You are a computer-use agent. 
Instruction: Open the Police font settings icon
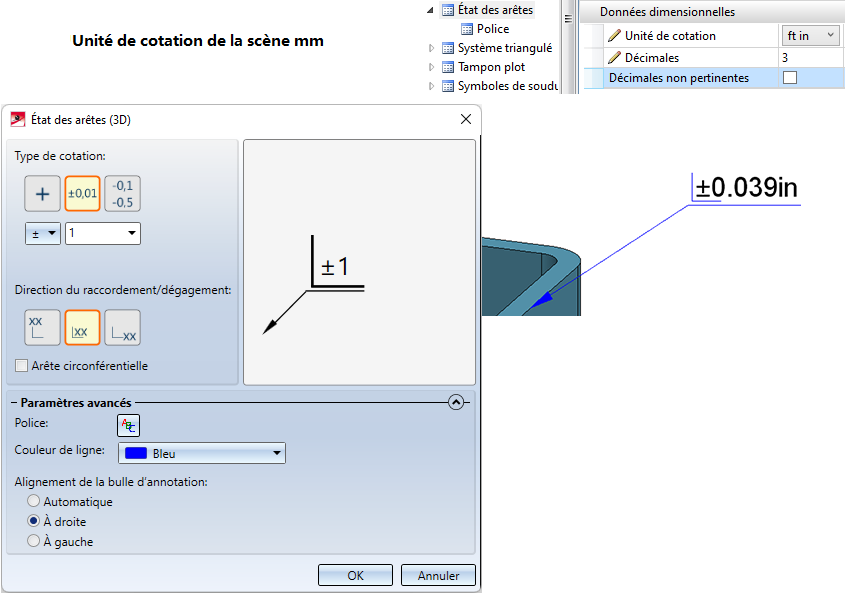(128, 425)
